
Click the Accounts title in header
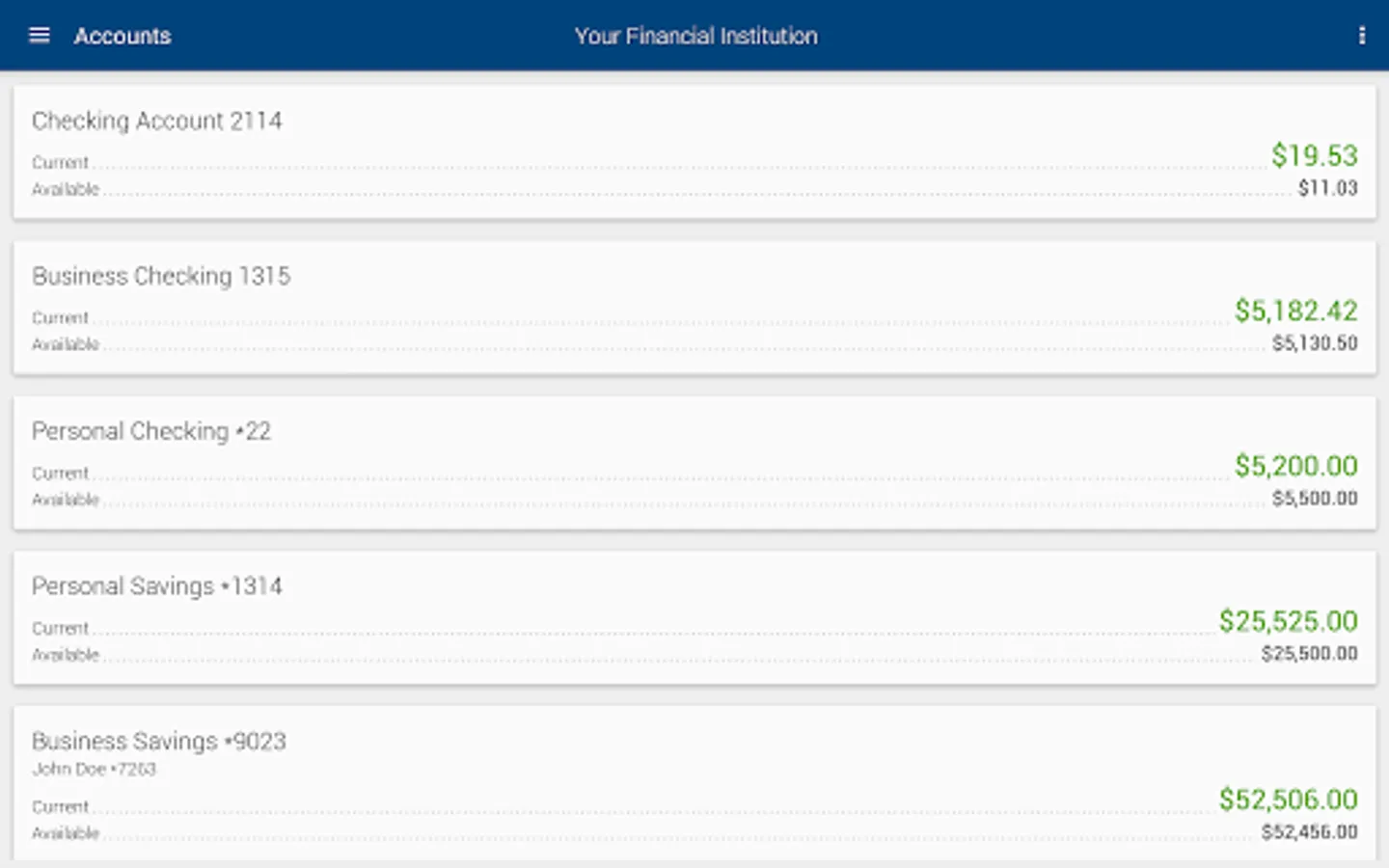pyautogui.click(x=123, y=36)
